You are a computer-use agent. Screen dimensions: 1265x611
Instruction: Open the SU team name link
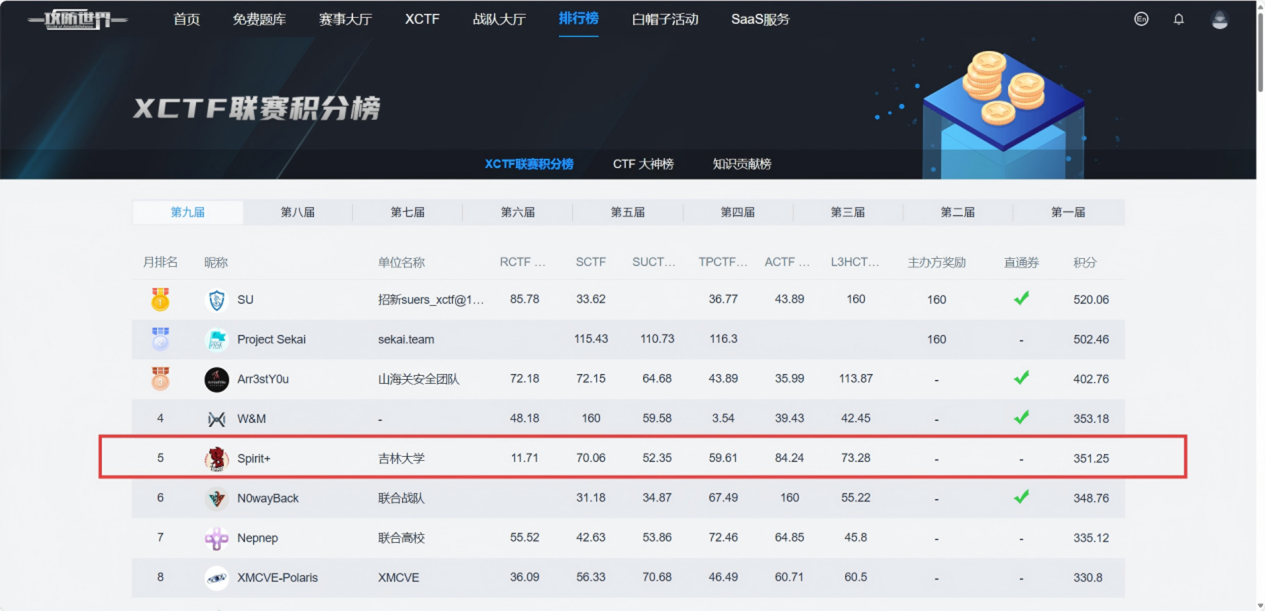[245, 300]
